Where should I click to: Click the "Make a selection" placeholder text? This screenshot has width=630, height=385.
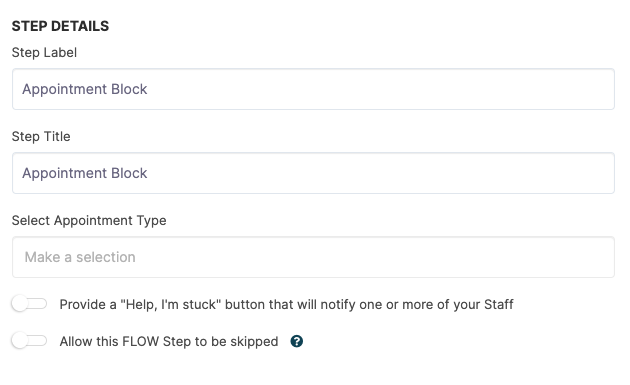coord(80,257)
